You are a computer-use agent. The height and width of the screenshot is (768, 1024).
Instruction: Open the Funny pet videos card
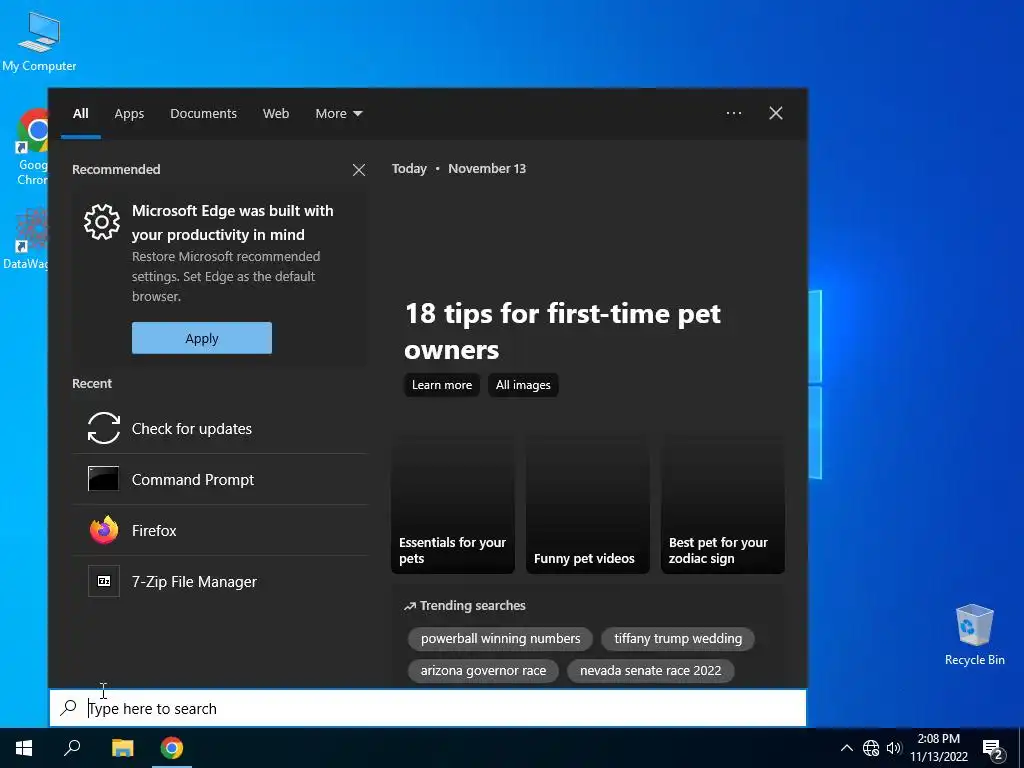(x=587, y=505)
